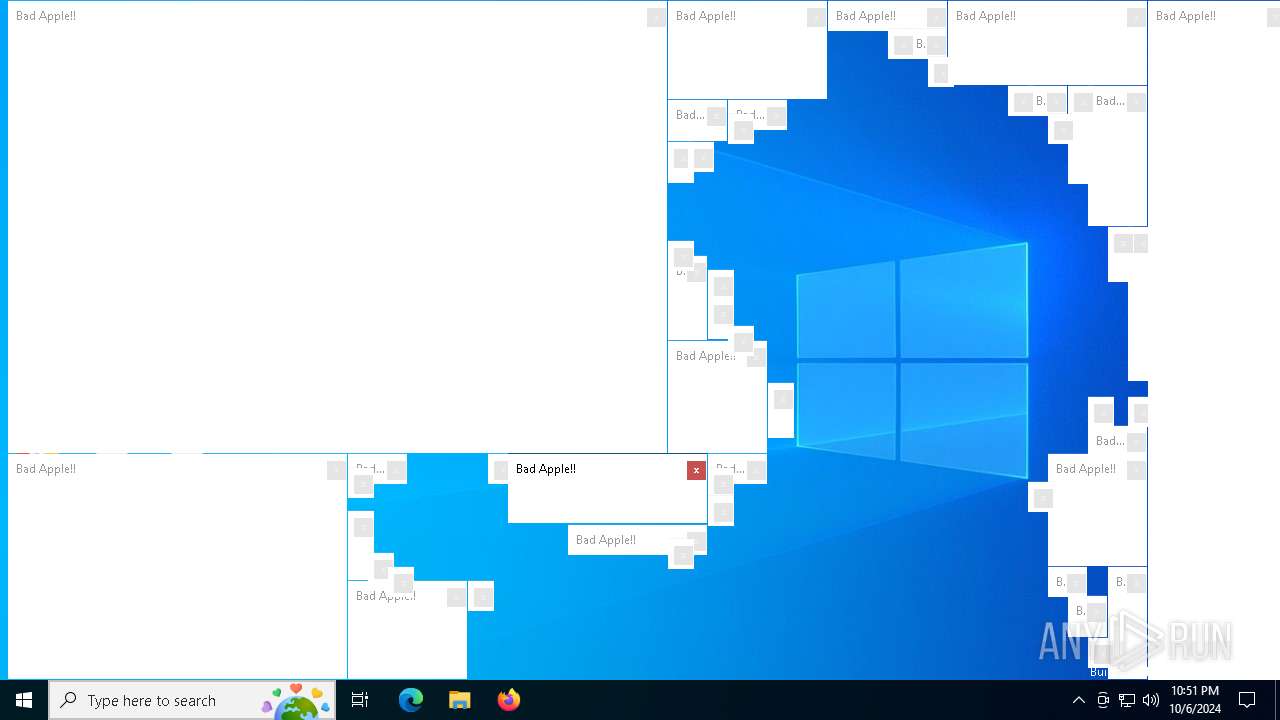This screenshot has height=720, width=1280.
Task: Open the volume speaker tray icon
Action: [1150, 700]
